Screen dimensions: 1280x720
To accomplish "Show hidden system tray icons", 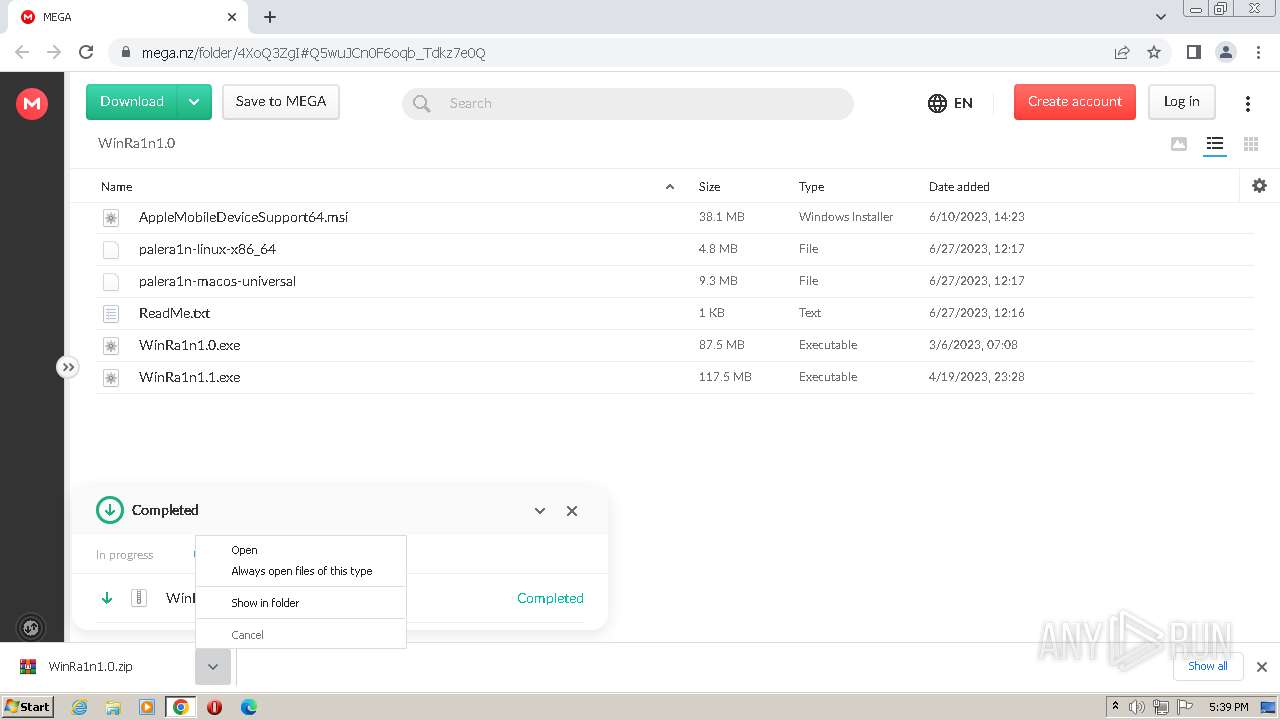I will pyautogui.click(x=1116, y=707).
